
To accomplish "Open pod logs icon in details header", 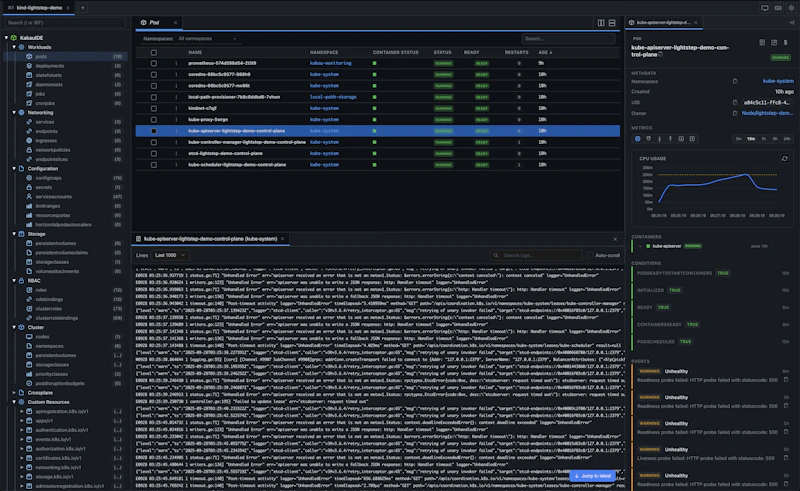I will click(762, 42).
